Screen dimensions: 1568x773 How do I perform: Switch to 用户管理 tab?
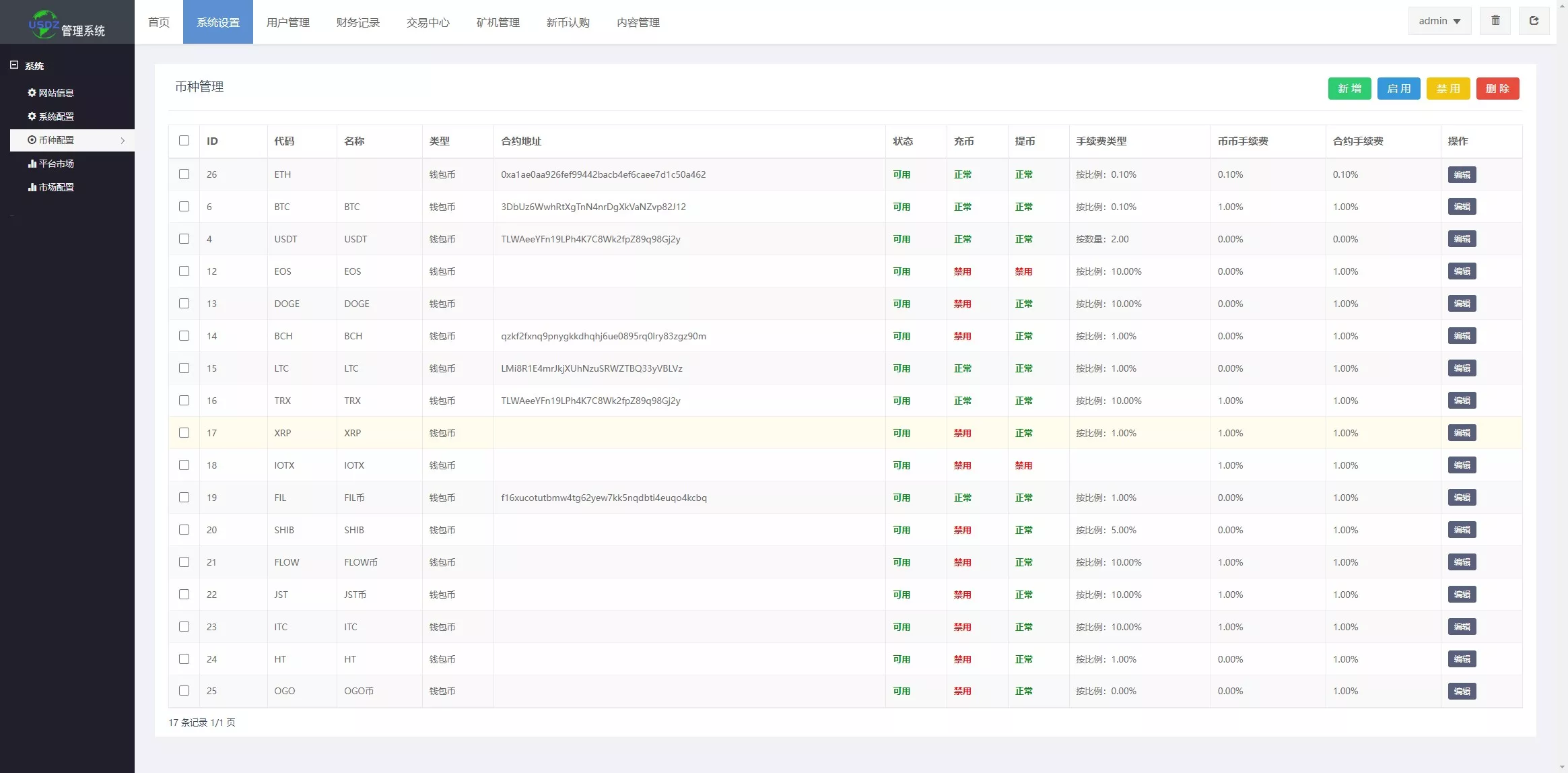[287, 22]
